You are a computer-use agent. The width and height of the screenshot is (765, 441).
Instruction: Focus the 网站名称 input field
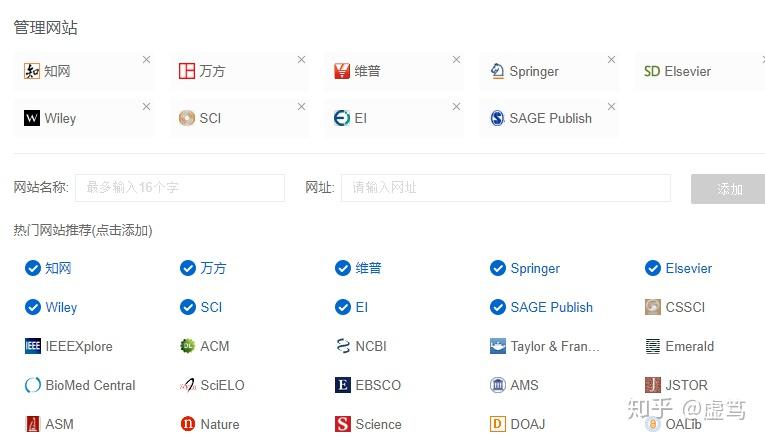(x=180, y=188)
